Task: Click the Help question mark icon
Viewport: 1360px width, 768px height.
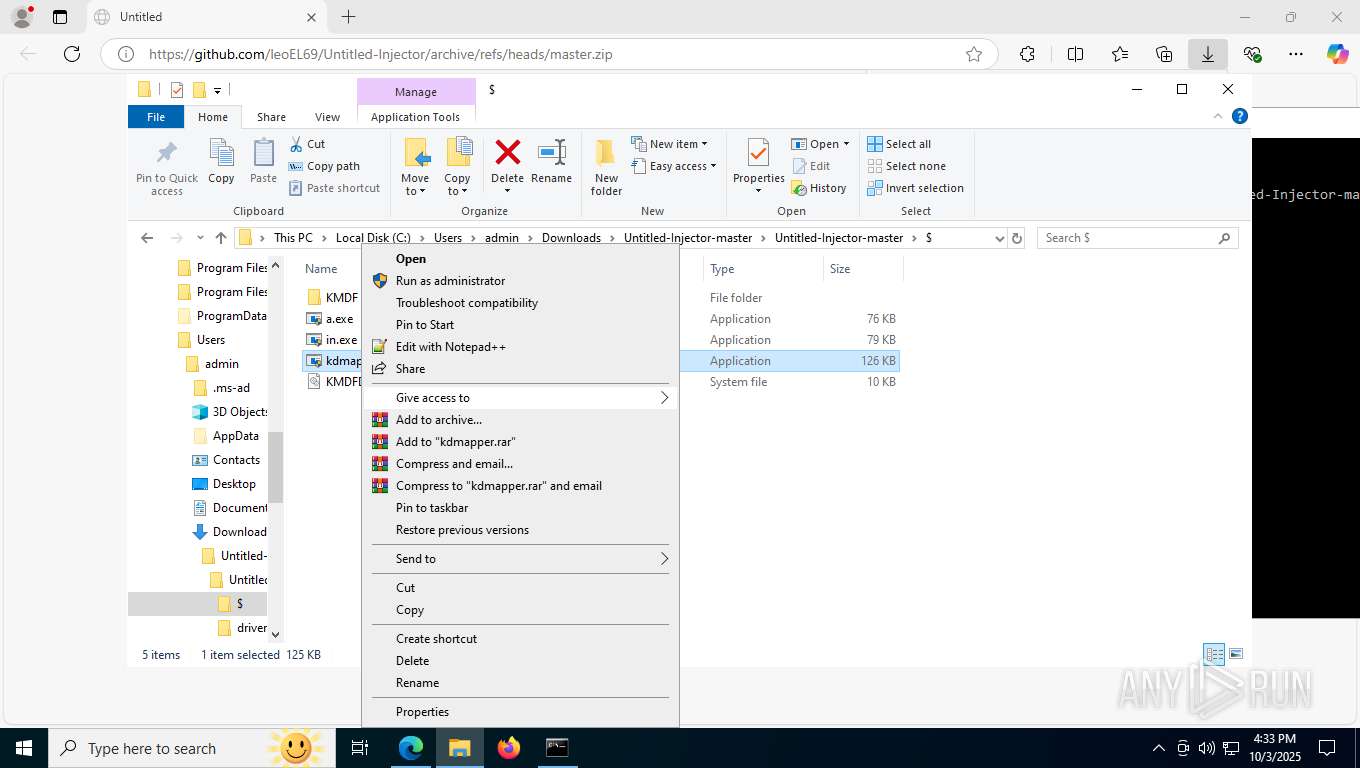Action: click(x=1240, y=116)
